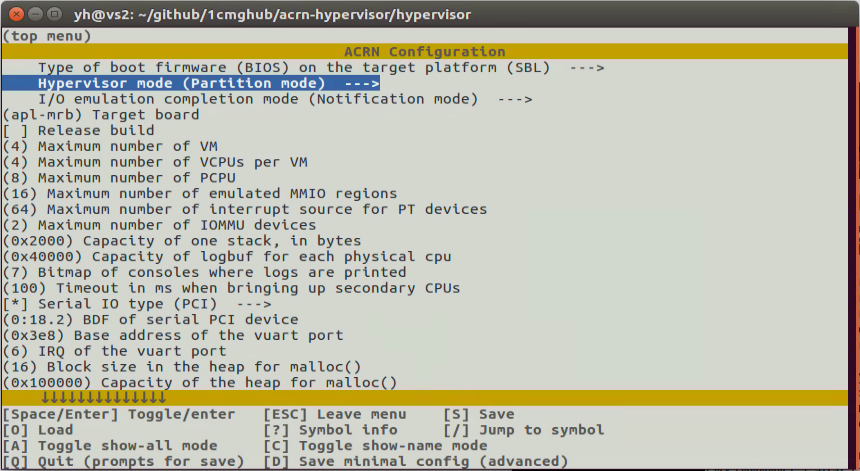Click Save minimal config advanced hint
This screenshot has width=860, height=471.
(x=416, y=462)
